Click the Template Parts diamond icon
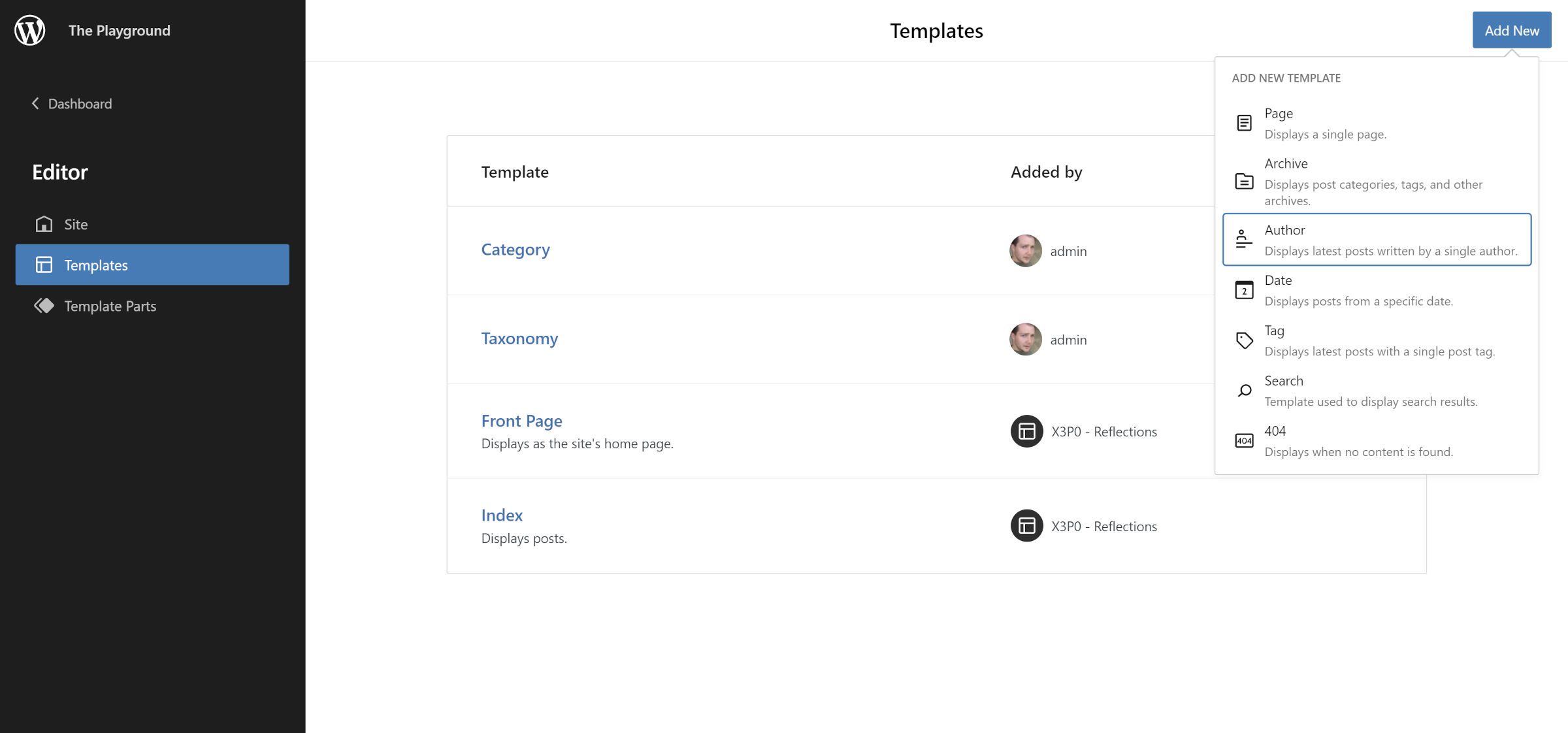This screenshot has height=733, width=1568. [44, 306]
